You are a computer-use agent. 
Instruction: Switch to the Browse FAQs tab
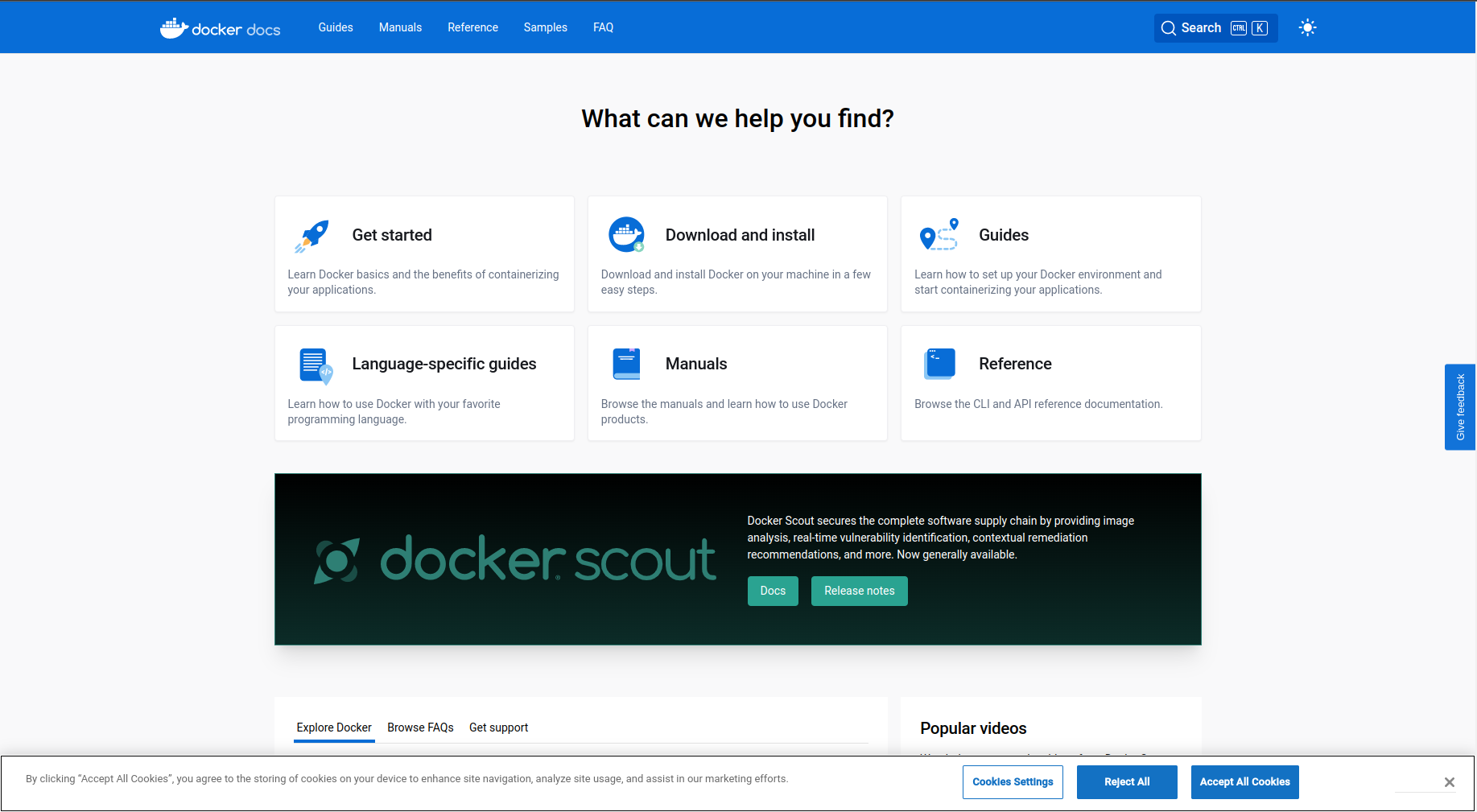click(x=420, y=728)
